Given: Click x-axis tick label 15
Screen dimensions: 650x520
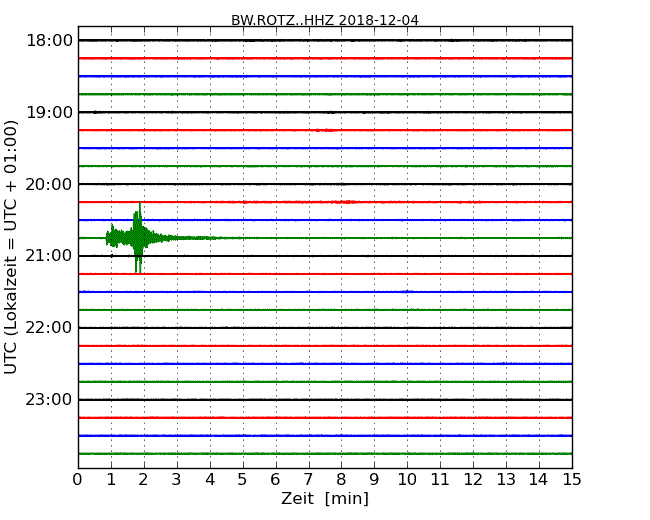Looking at the screenshot, I should [x=572, y=480].
